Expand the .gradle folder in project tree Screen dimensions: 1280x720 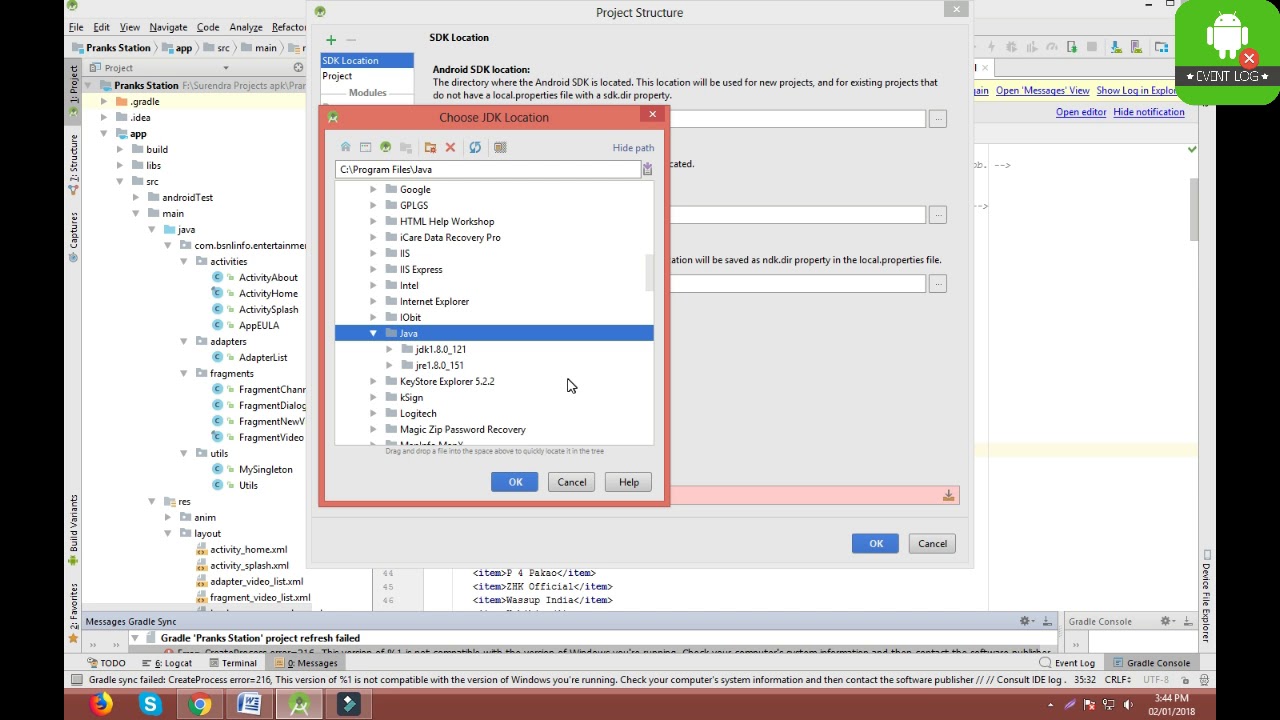103,101
